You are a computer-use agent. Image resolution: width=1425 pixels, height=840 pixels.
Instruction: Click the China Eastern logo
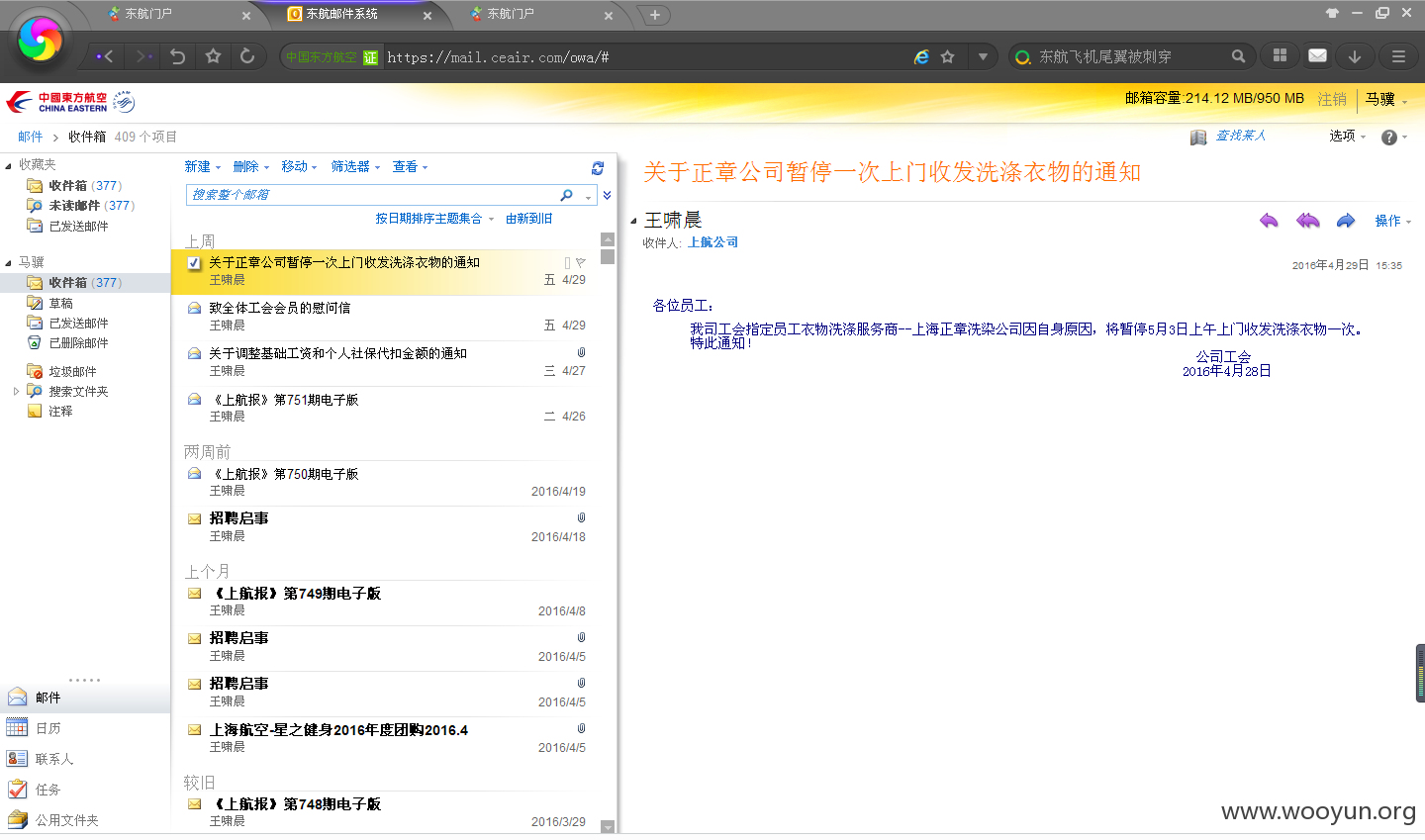click(69, 102)
